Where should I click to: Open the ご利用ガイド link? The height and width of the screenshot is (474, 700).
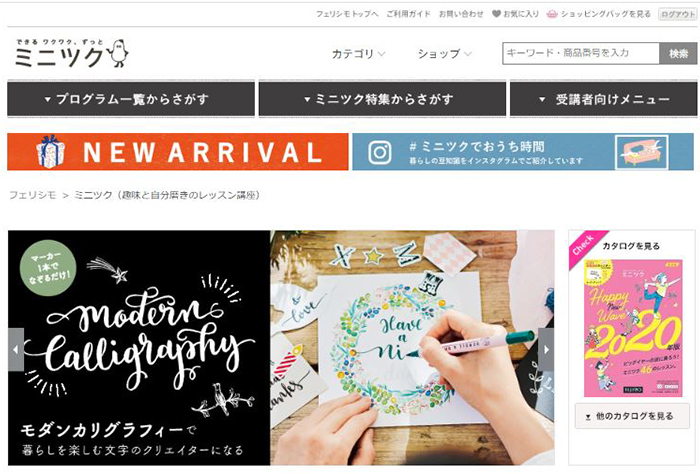tap(408, 14)
